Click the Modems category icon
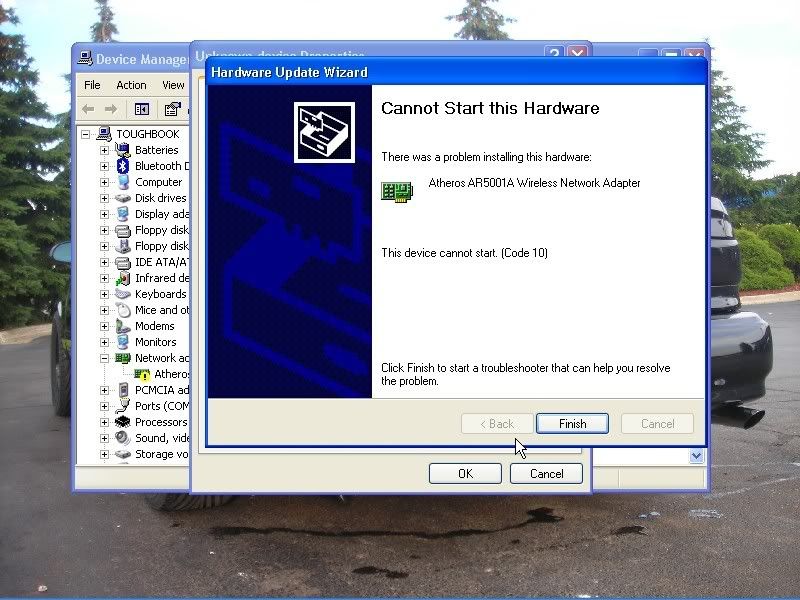Image resolution: width=800 pixels, height=600 pixels. 122,326
